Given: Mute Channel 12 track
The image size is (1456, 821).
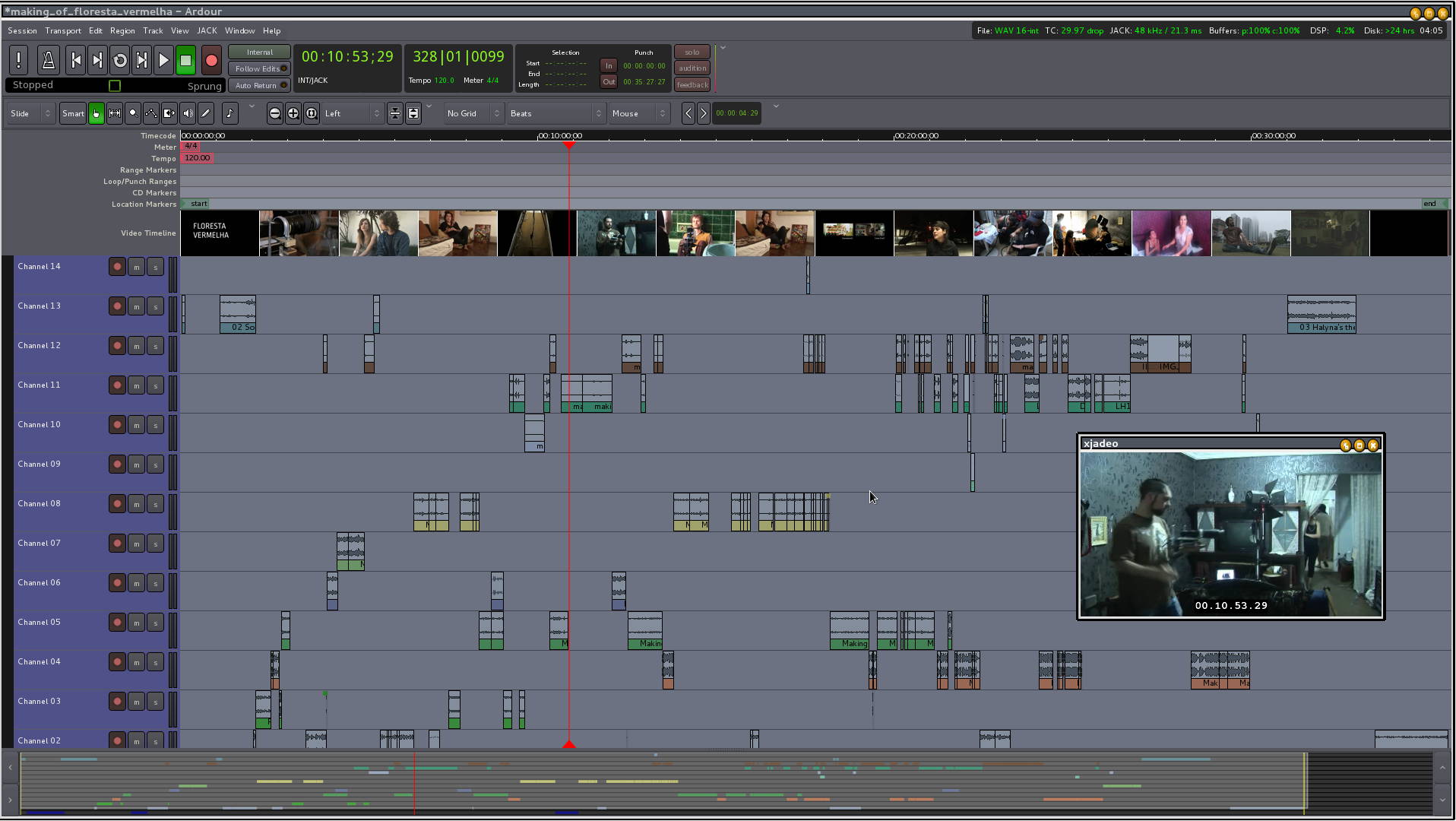Looking at the screenshot, I should point(137,346).
